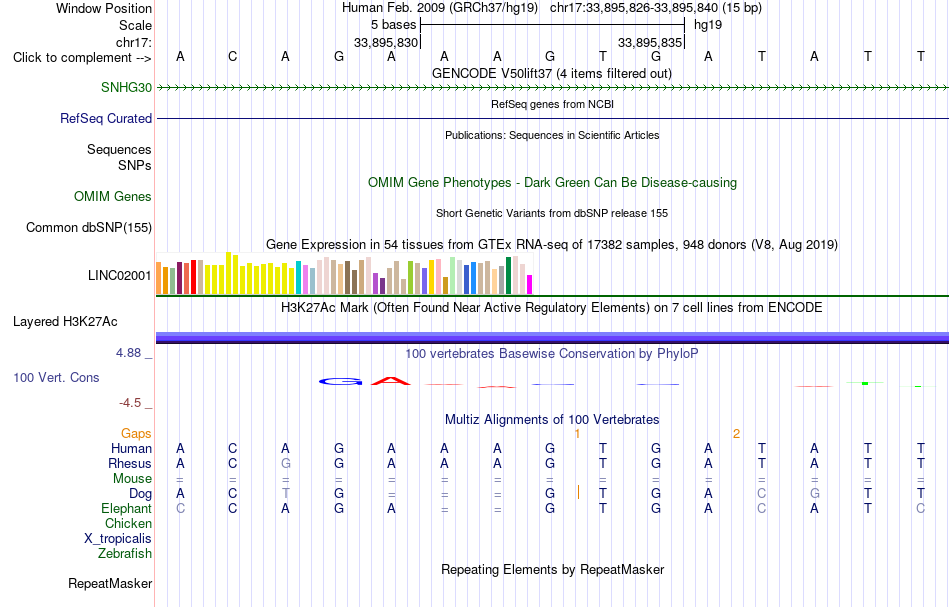Click the 'Click to complement -->' label
Viewport: 950px width, 607px height.
(82, 58)
